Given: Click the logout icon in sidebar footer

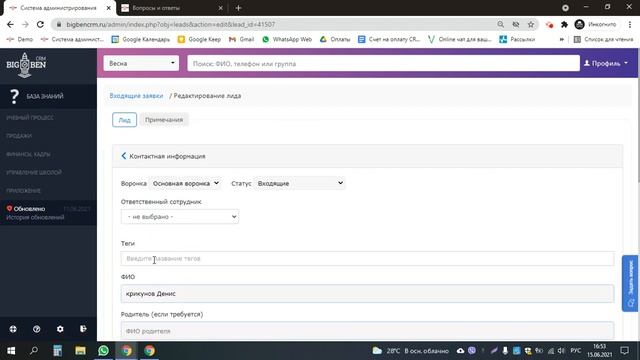Looking at the screenshot, I should point(83,329).
